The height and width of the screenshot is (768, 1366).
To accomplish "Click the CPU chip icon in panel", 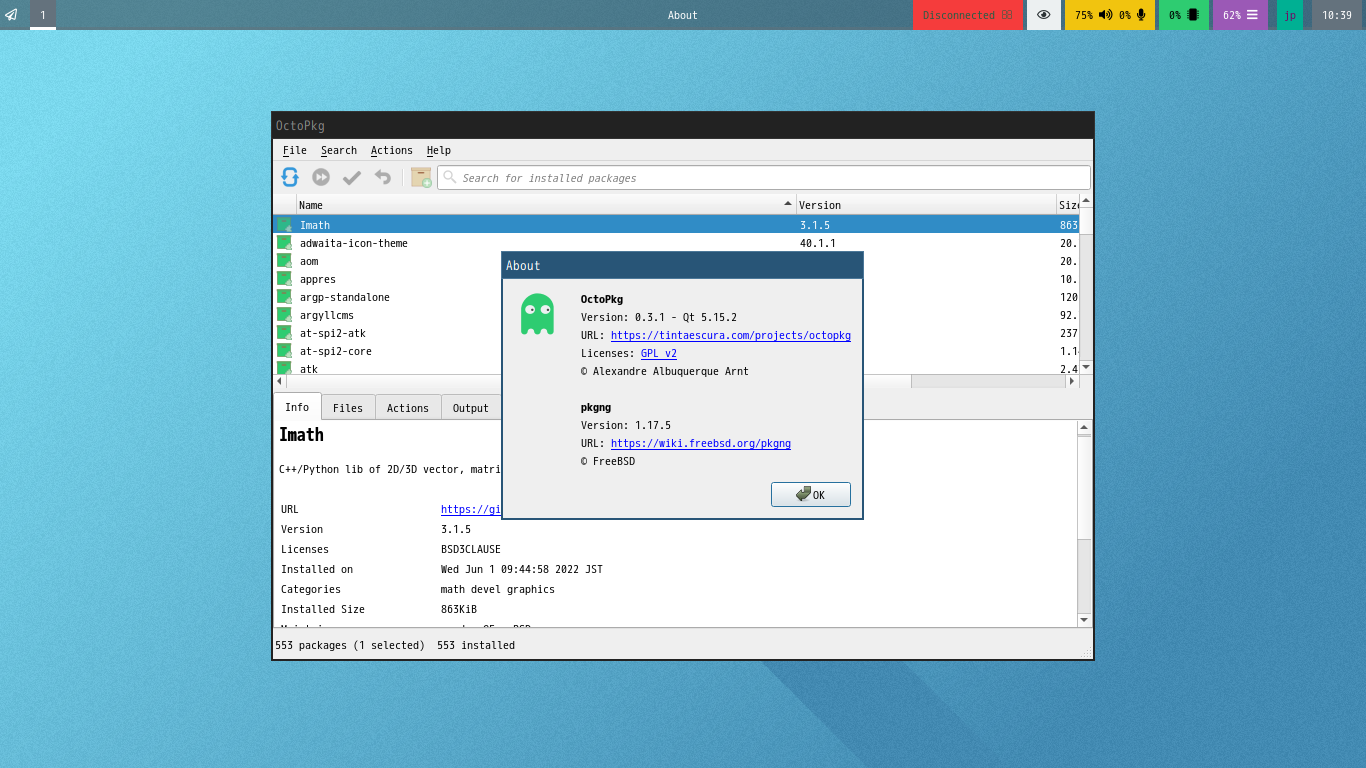I will pyautogui.click(x=1193, y=15).
